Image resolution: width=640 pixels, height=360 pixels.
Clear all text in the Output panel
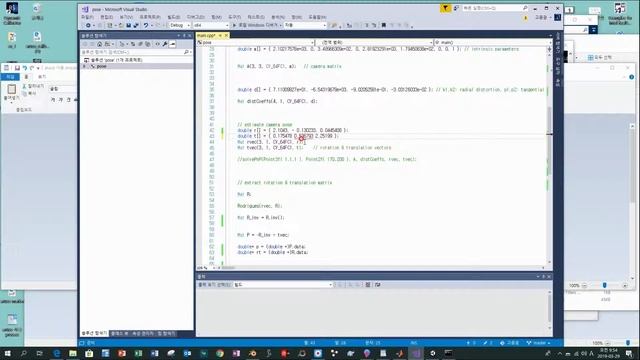(368, 284)
